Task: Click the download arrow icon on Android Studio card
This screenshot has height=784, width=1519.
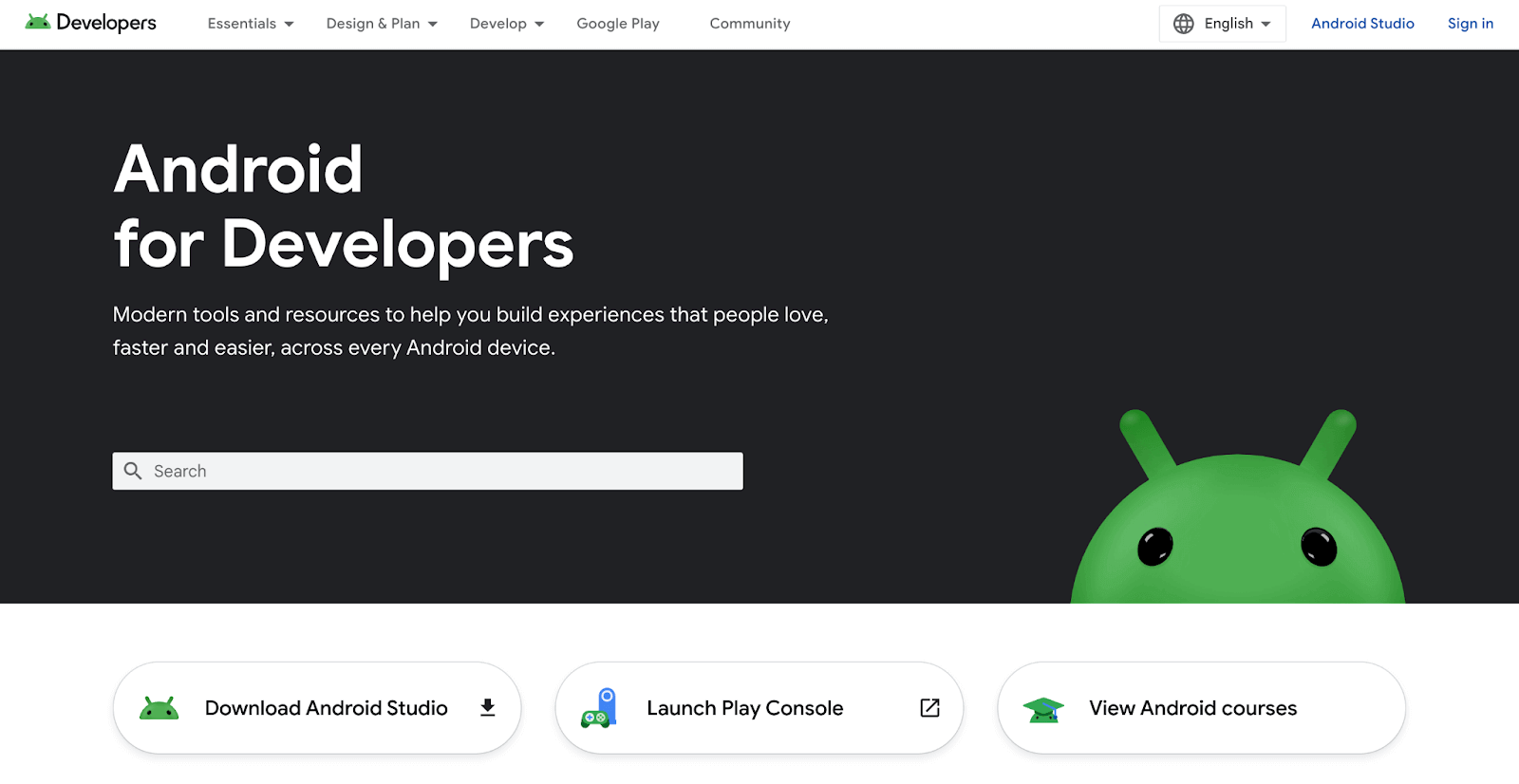Action: 488,707
